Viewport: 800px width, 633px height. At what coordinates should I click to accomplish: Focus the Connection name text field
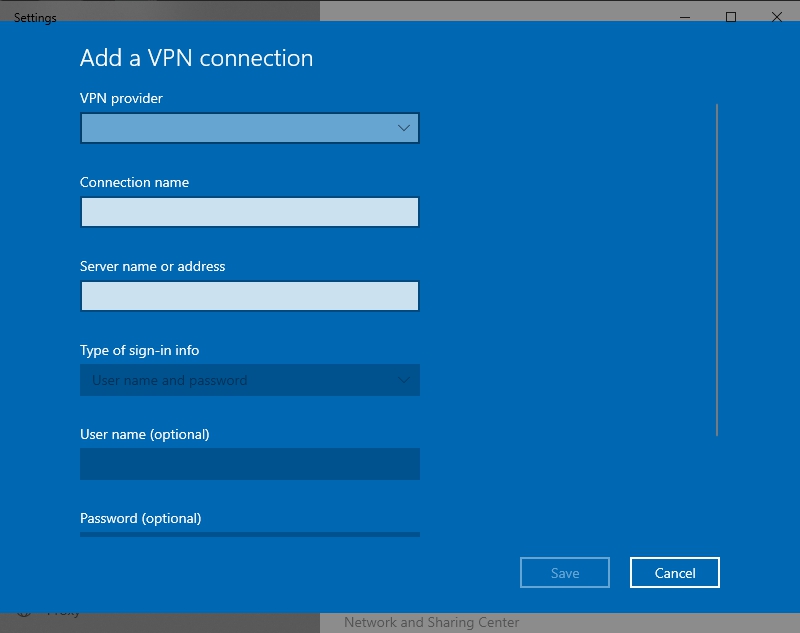249,212
